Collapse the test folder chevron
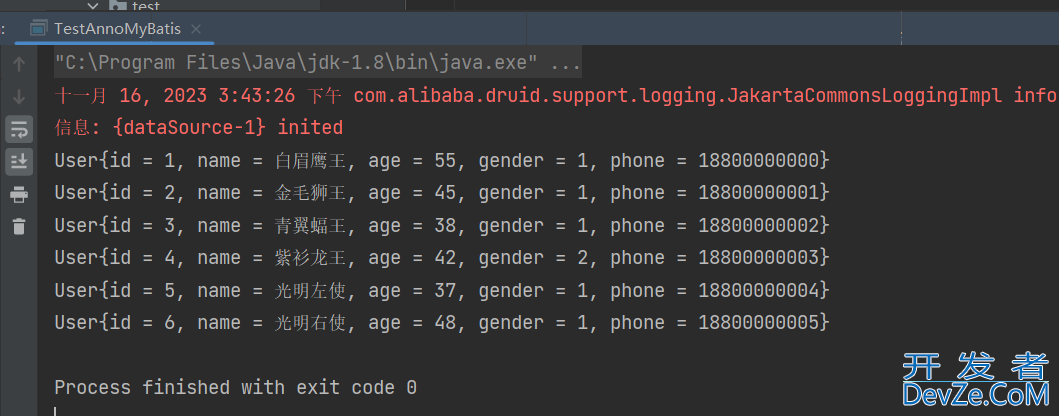Screen dimensions: 1059x416 93,6
